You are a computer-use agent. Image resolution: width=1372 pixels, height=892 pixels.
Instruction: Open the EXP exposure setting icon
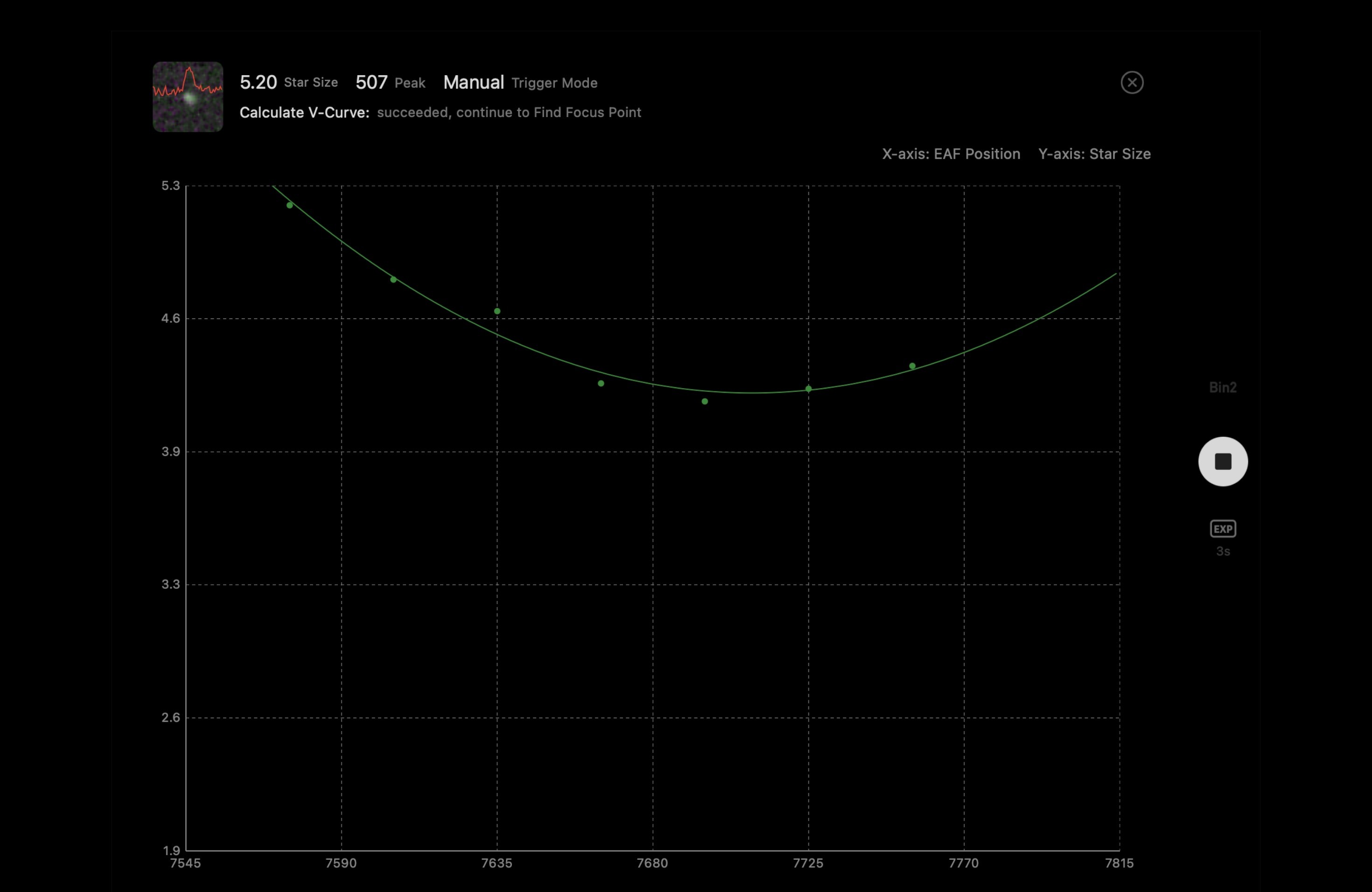pyautogui.click(x=1223, y=529)
